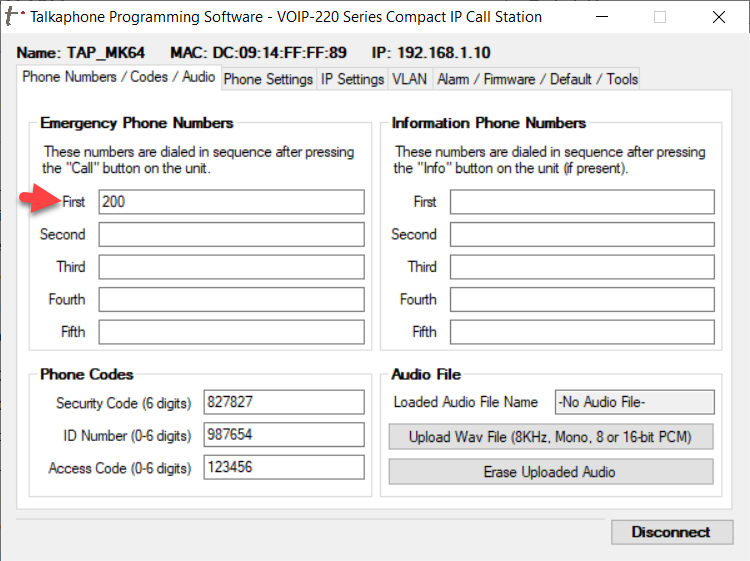Click the Disconnect button
This screenshot has height=561, width=750.
[672, 532]
